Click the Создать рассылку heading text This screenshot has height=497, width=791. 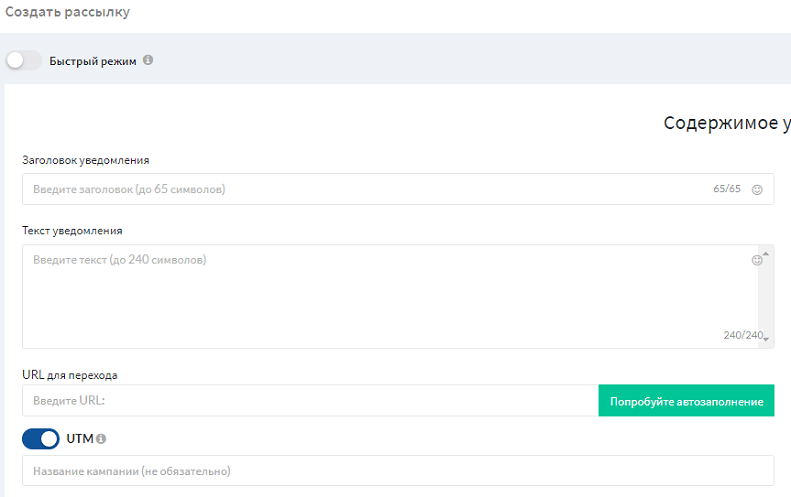[x=68, y=12]
